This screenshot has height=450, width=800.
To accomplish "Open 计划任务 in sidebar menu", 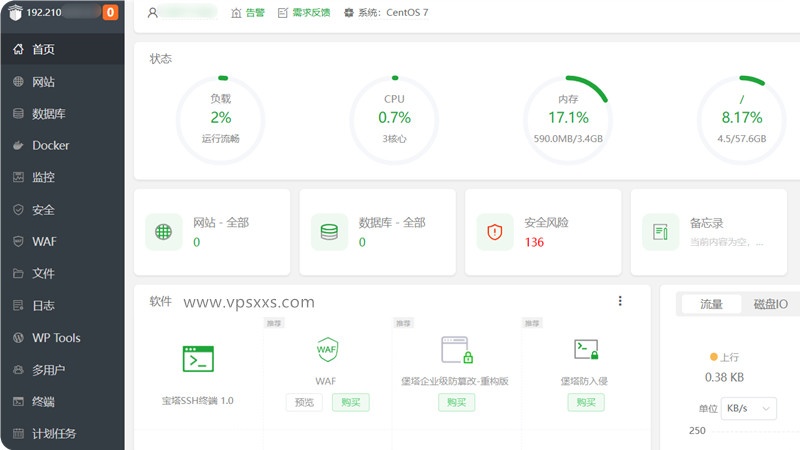I will 62,434.
